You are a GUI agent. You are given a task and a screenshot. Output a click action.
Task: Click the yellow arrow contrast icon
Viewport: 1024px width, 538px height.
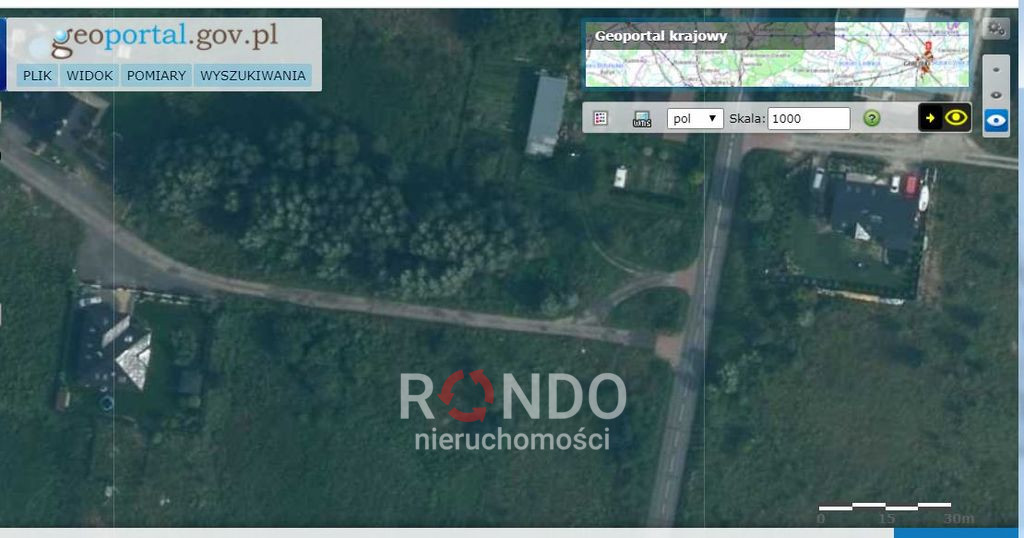930,118
